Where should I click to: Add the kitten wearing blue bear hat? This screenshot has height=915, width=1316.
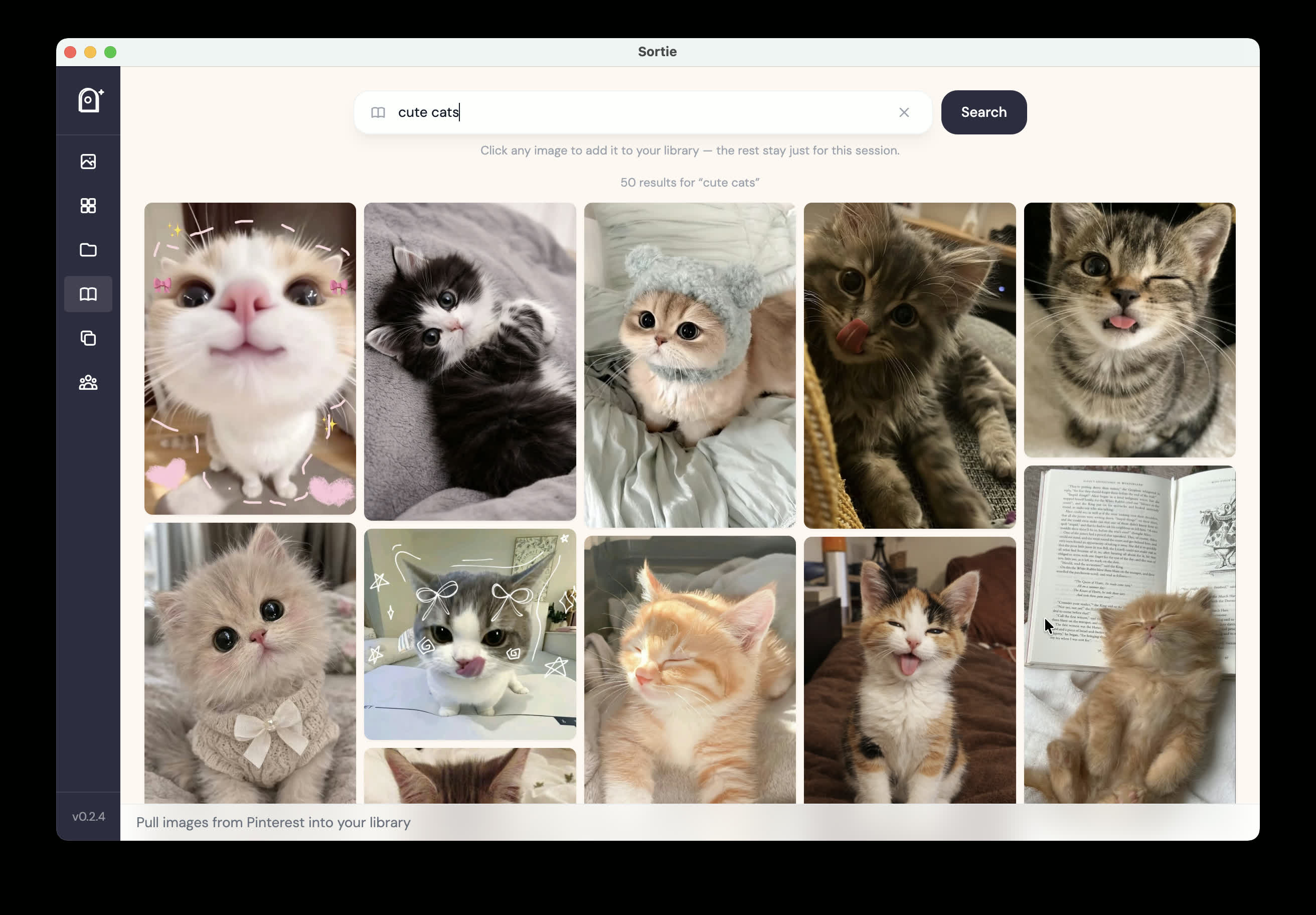click(x=690, y=365)
